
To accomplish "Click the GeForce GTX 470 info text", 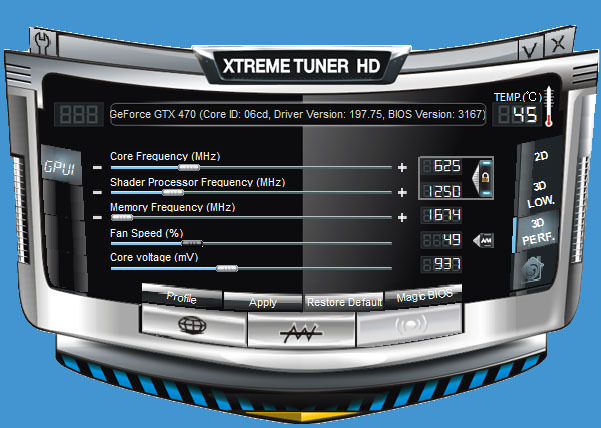I will (x=298, y=114).
